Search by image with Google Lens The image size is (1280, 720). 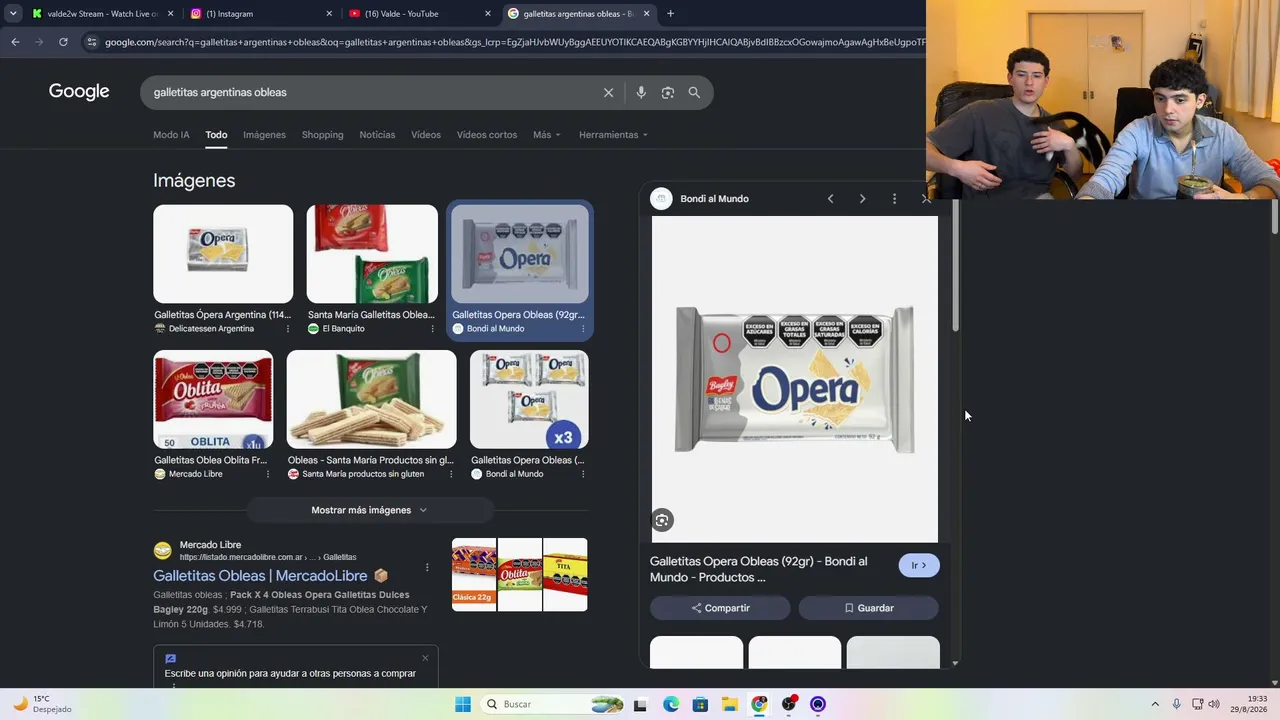[x=667, y=93]
